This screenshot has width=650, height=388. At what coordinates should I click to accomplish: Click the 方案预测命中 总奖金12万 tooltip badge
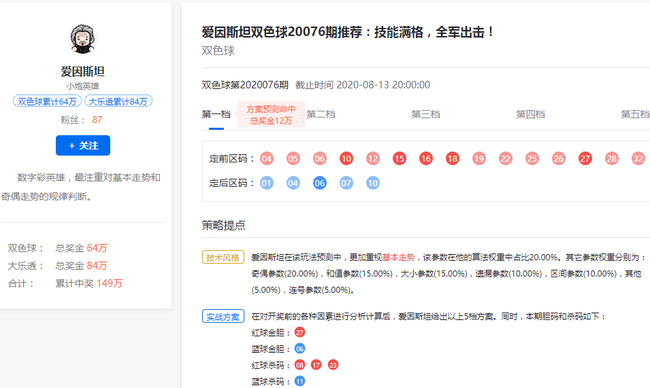[271, 114]
